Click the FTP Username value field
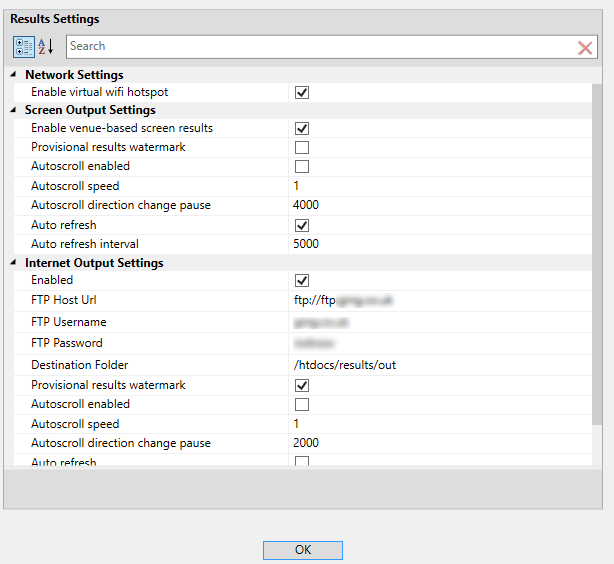The height and width of the screenshot is (564, 614). (x=440, y=322)
